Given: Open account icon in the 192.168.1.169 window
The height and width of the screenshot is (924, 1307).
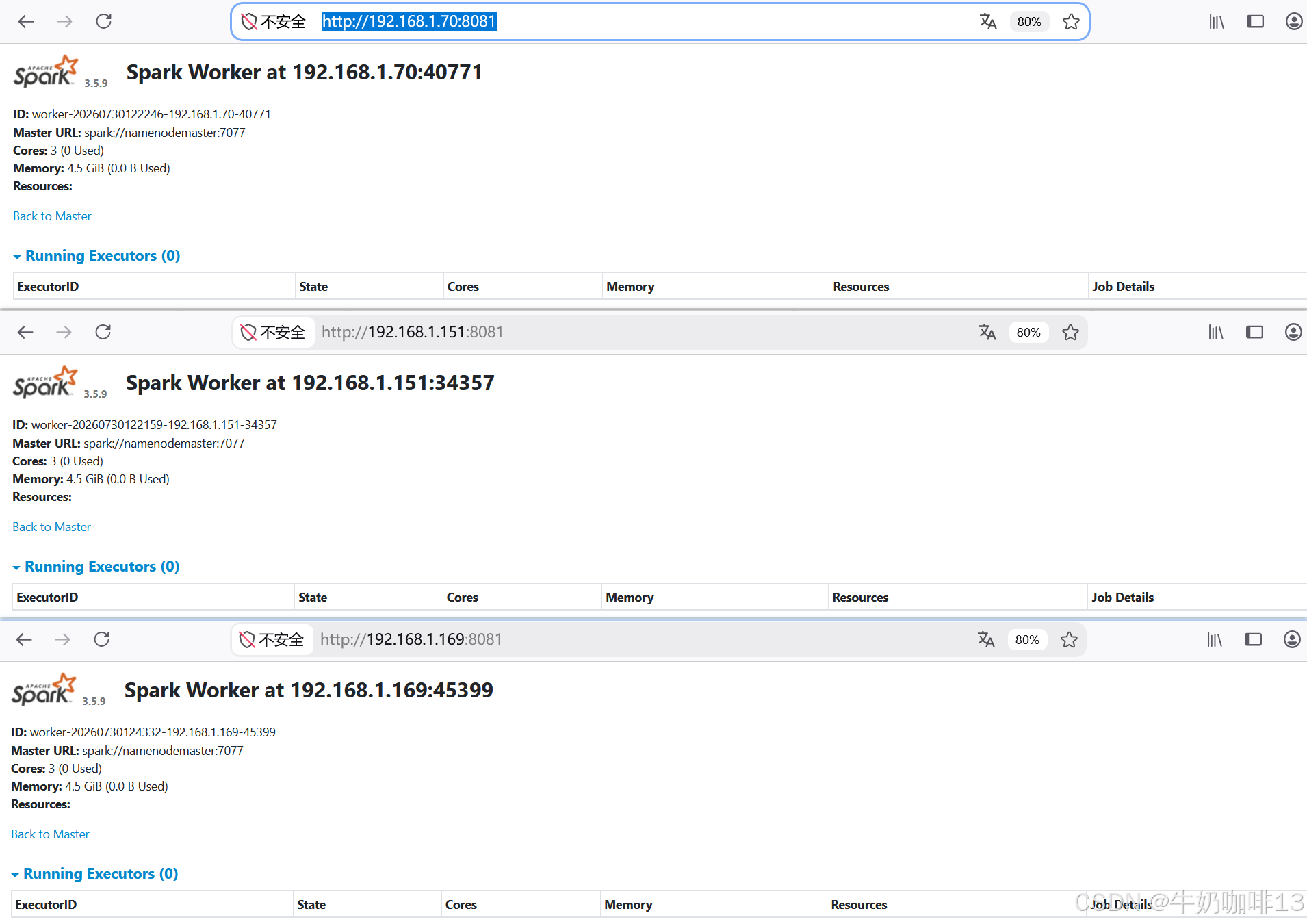Looking at the screenshot, I should (x=1291, y=640).
